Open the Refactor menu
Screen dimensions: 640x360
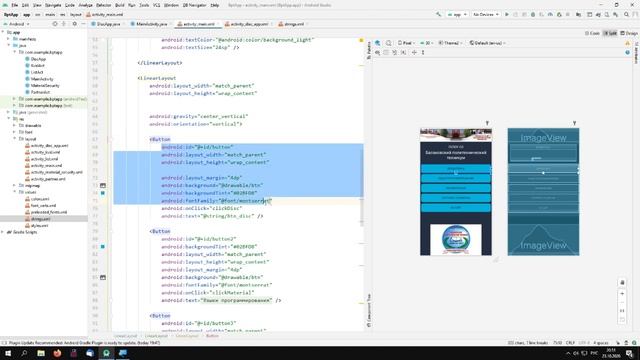[103, 5]
